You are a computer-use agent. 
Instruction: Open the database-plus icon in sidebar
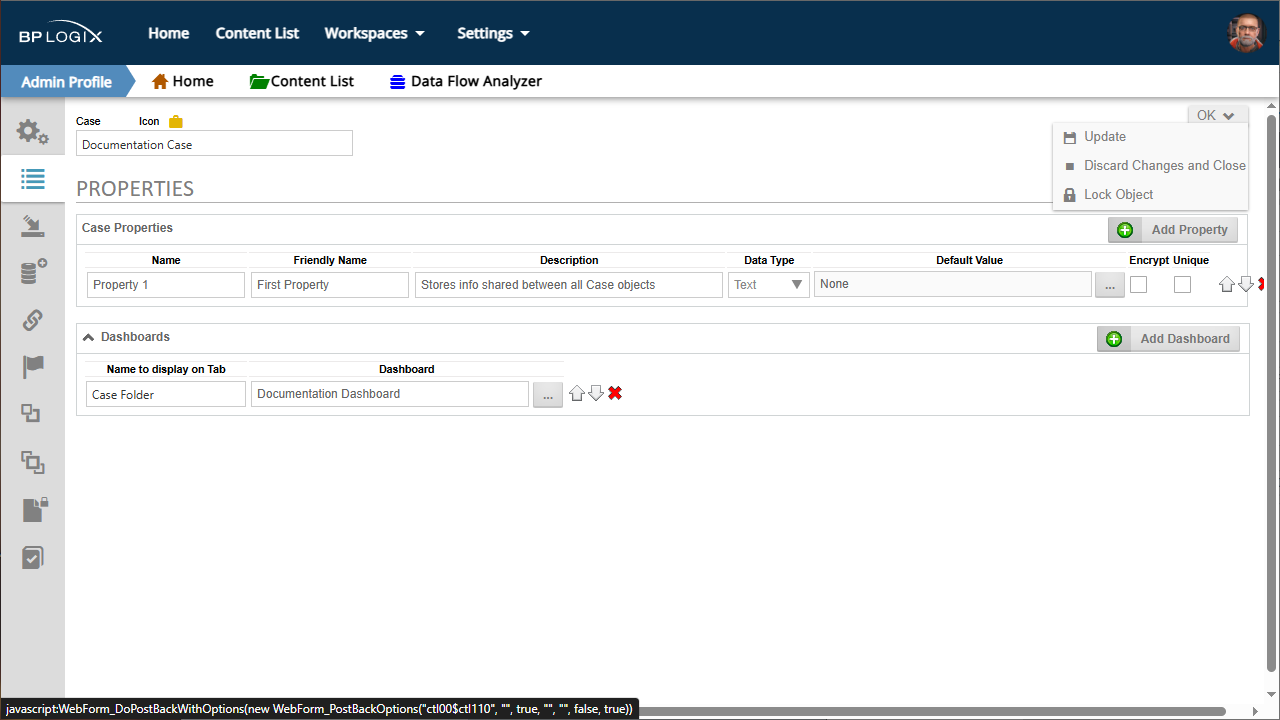click(32, 272)
